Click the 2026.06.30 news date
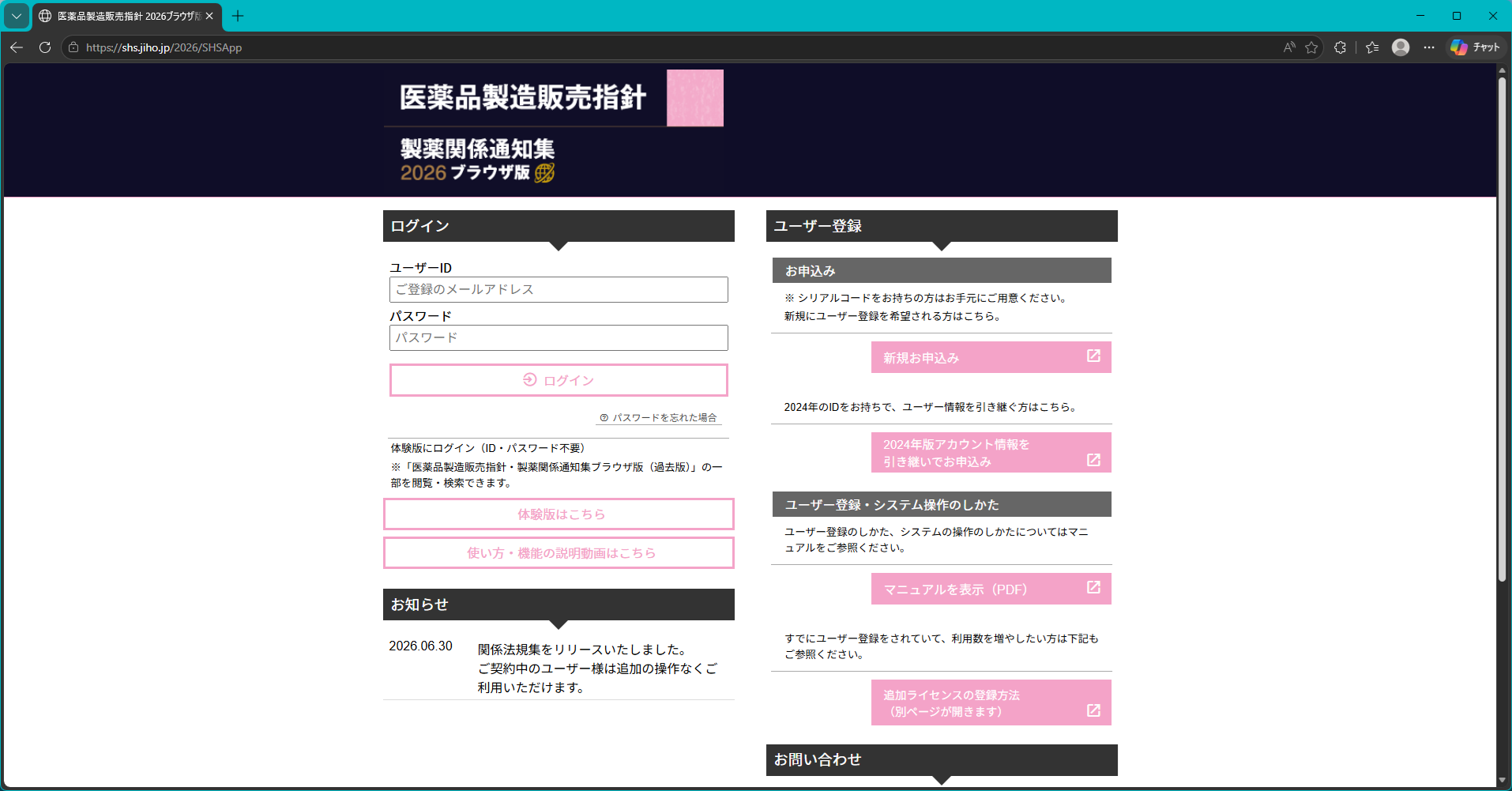The image size is (1512, 791). click(420, 646)
